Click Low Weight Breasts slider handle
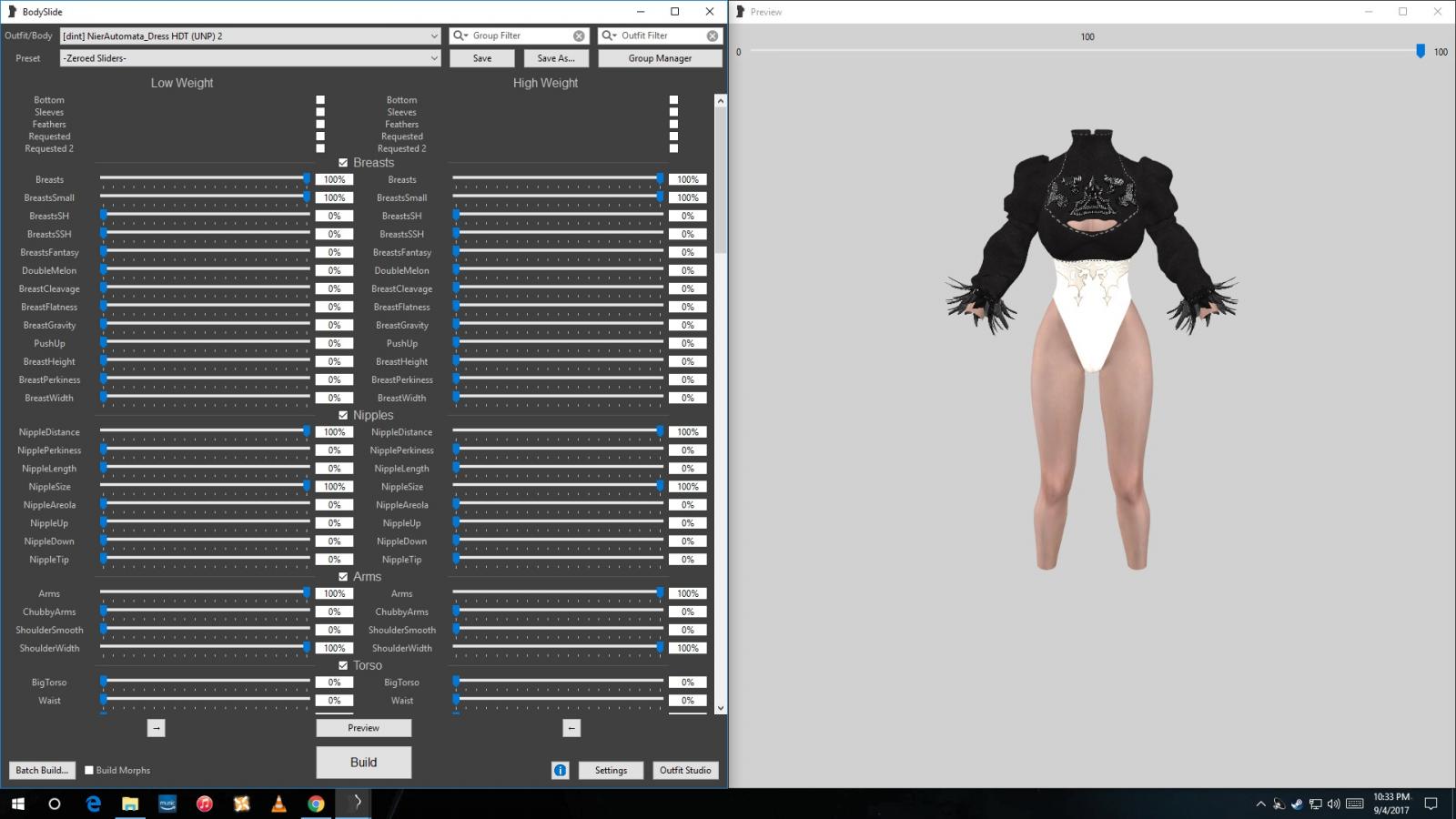 (307, 178)
